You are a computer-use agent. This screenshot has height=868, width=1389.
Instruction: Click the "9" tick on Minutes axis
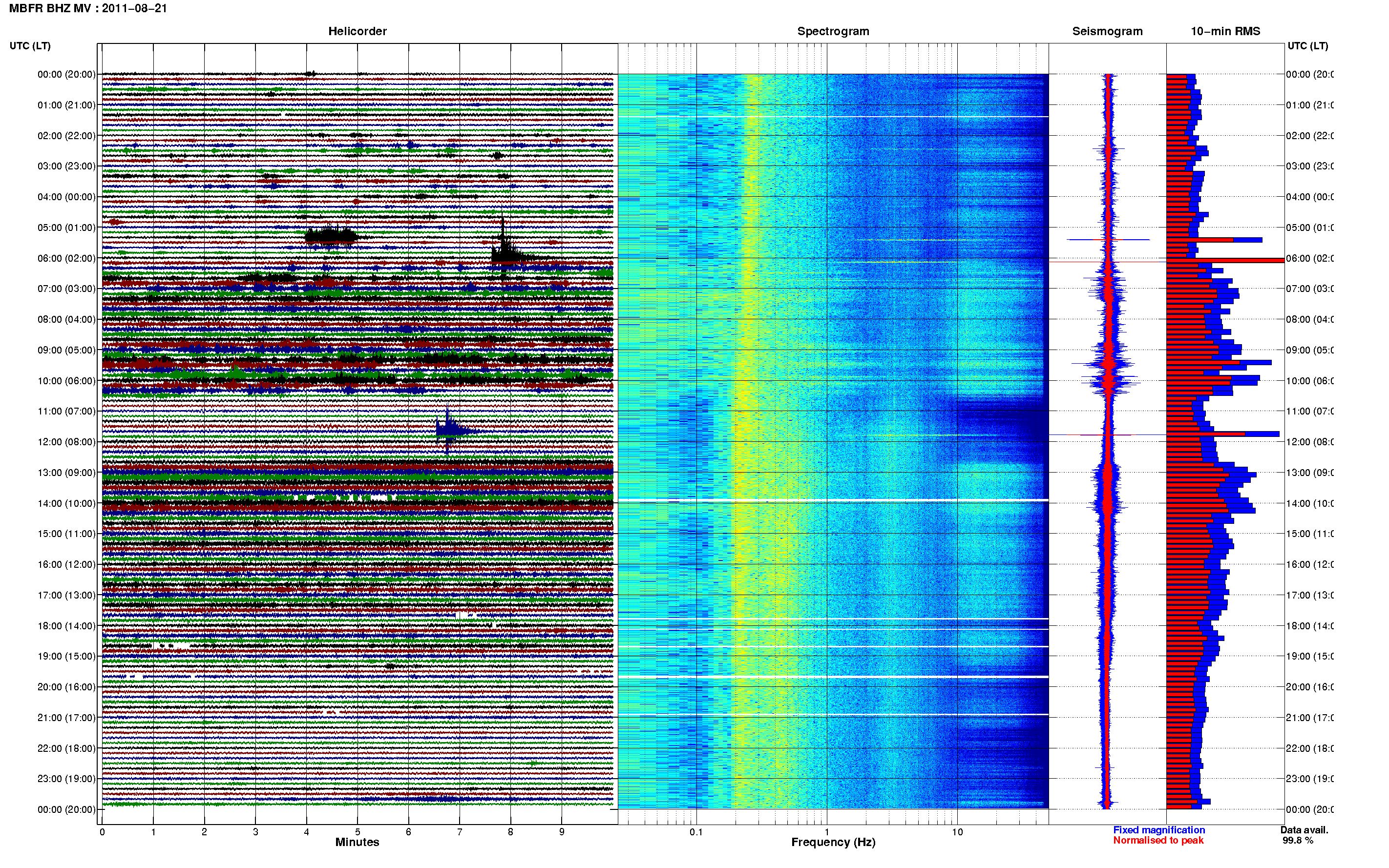click(562, 832)
